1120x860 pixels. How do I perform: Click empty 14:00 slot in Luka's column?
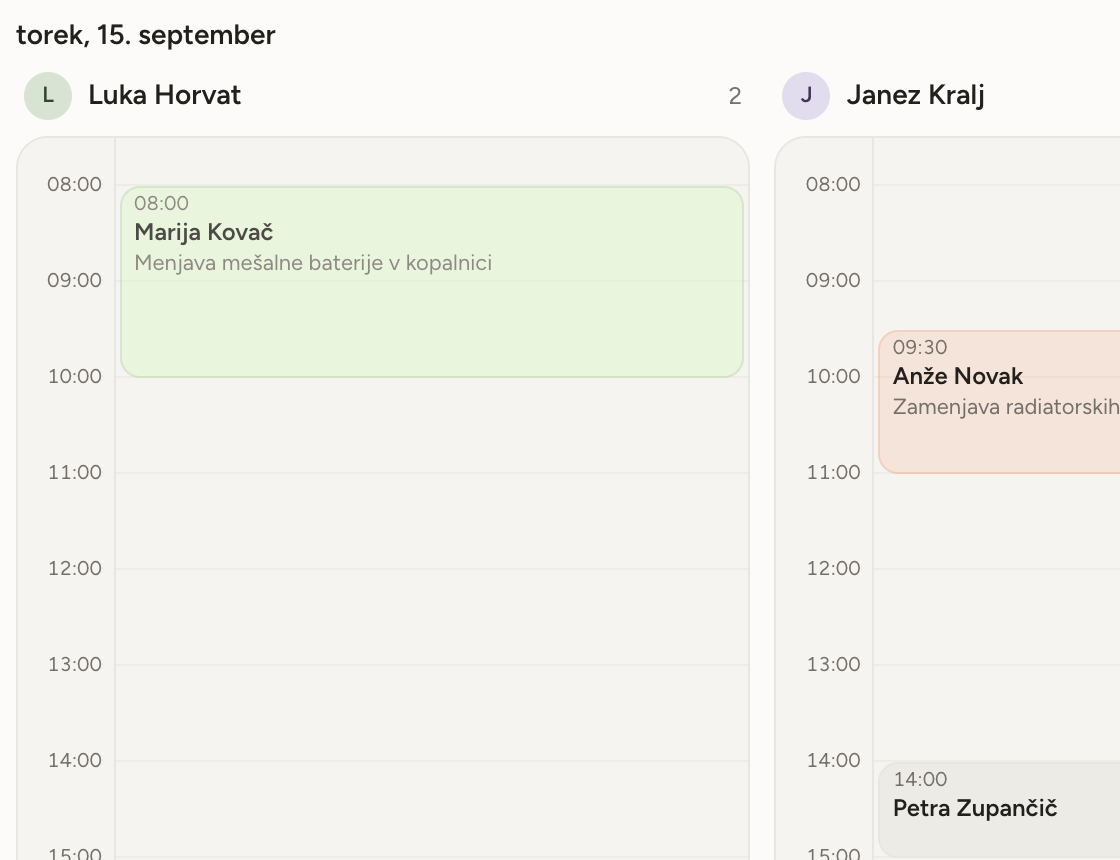(x=432, y=809)
